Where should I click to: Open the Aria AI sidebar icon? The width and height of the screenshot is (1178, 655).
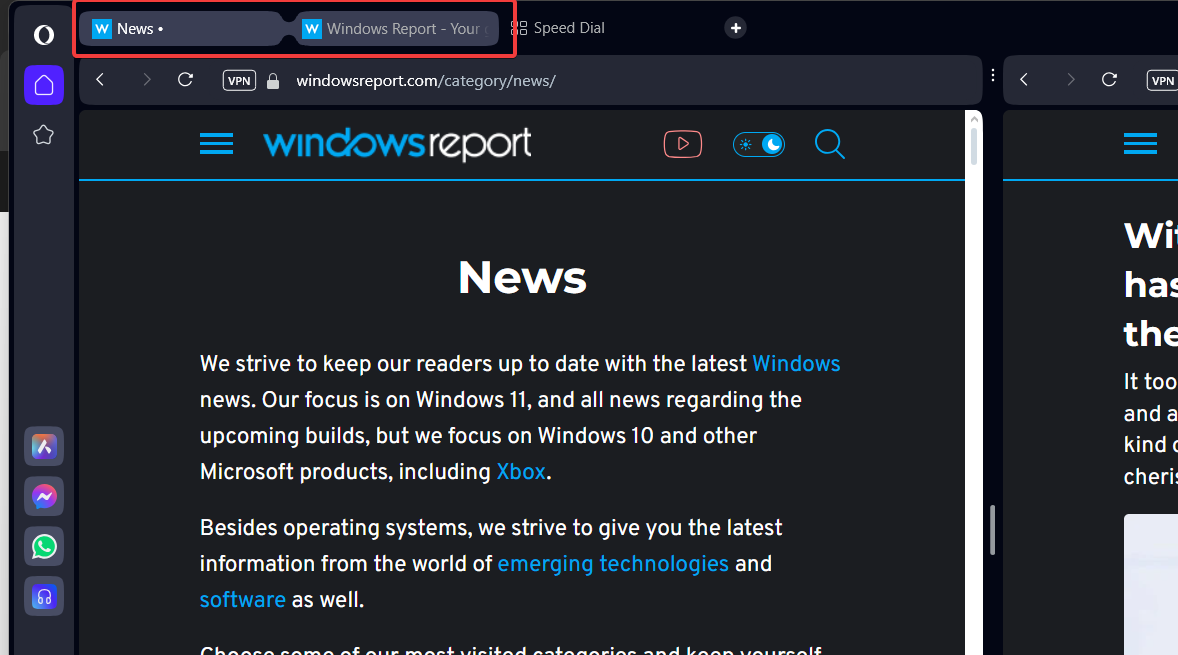(44, 447)
